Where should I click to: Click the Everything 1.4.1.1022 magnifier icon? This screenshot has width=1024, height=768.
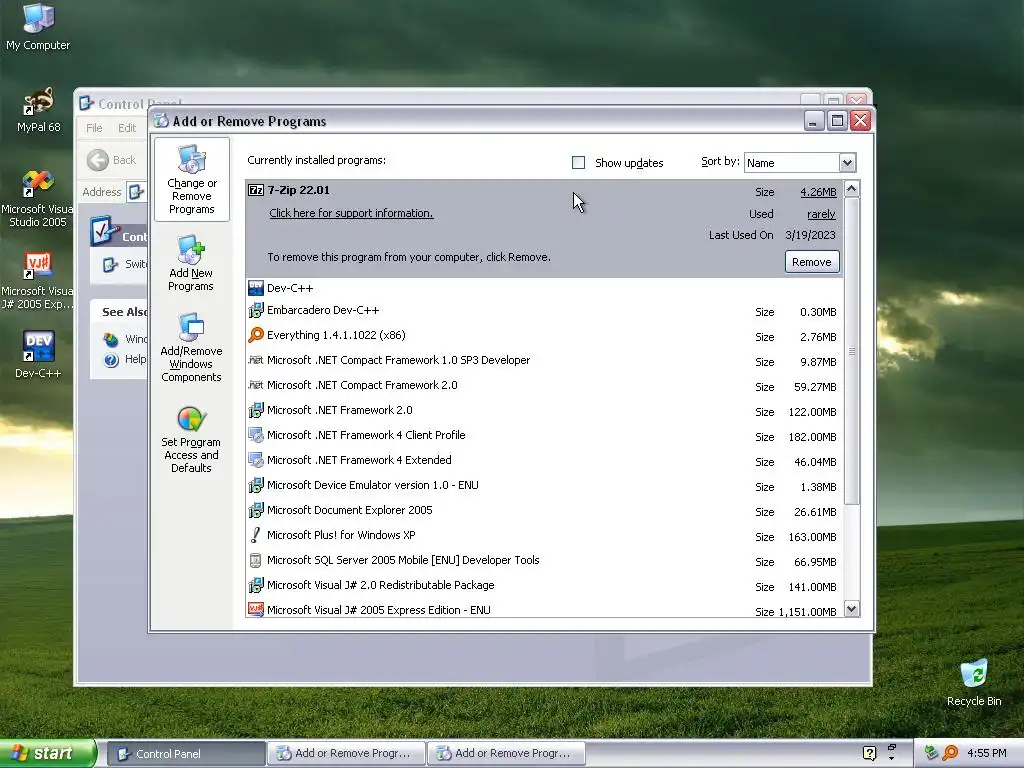256,335
